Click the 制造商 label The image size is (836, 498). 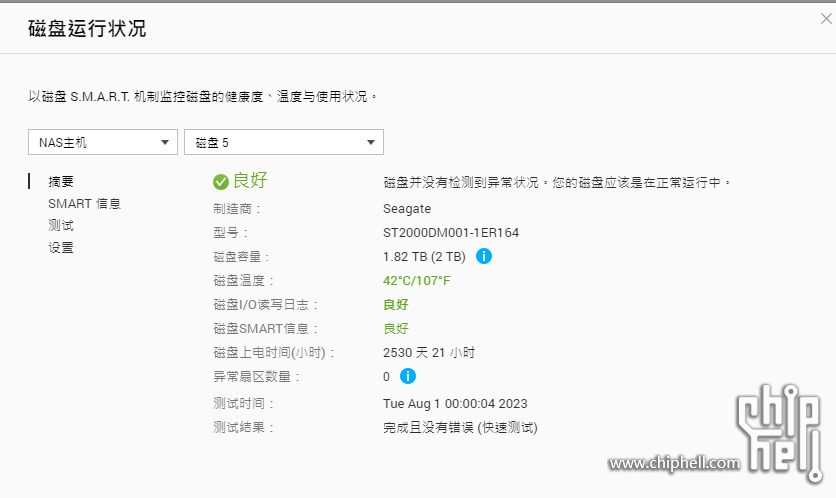click(237, 208)
